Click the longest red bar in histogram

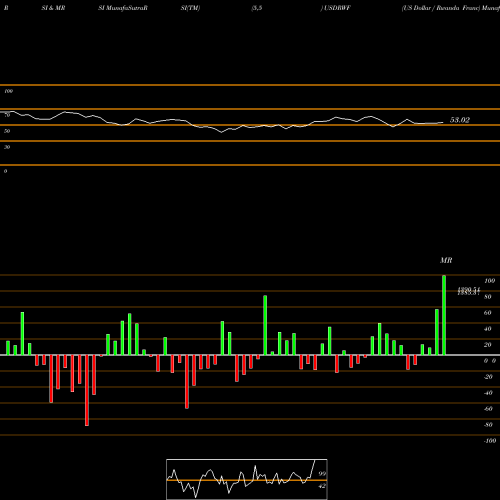pyautogui.click(x=87, y=390)
